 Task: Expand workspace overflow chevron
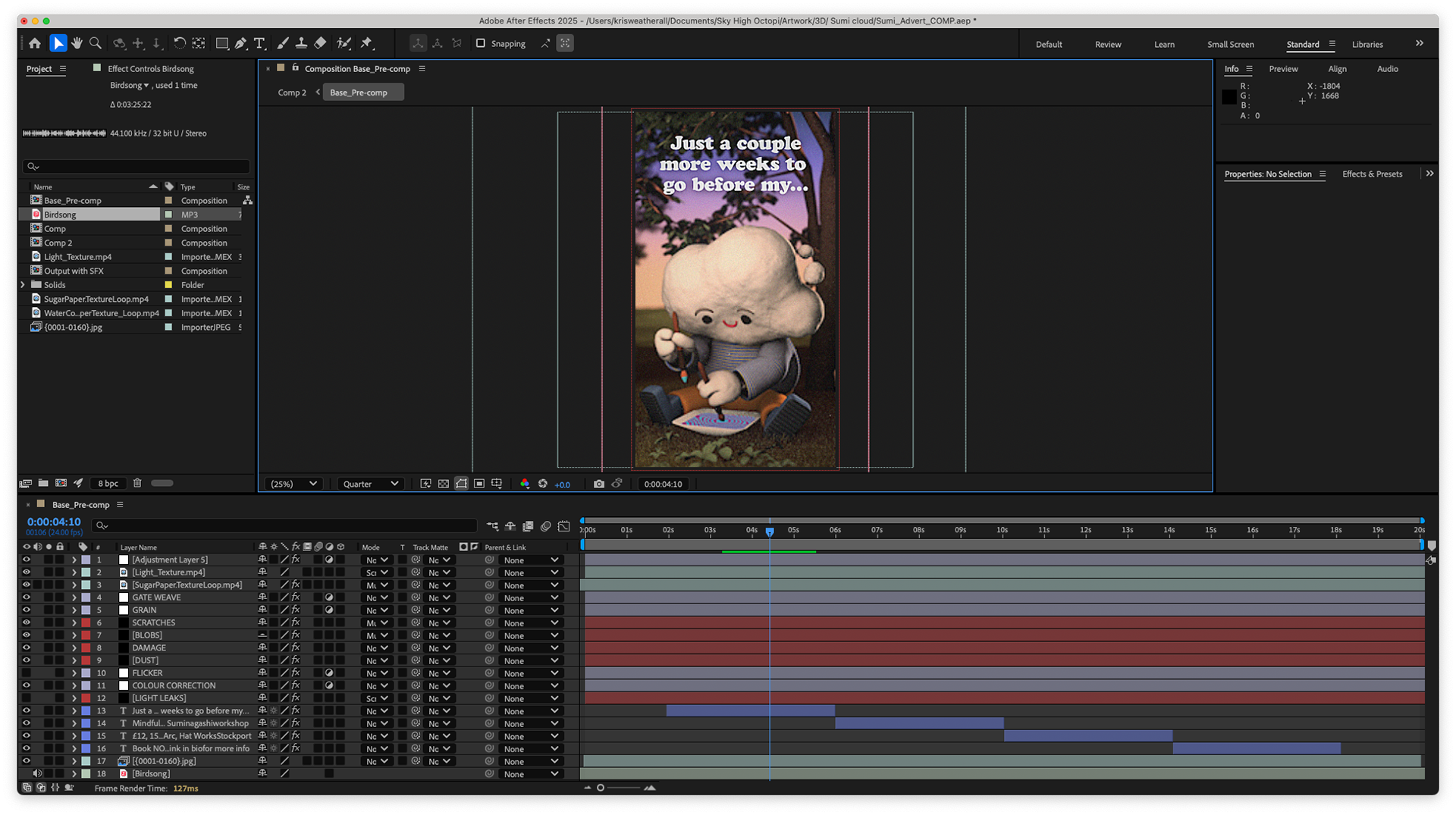(x=1420, y=43)
